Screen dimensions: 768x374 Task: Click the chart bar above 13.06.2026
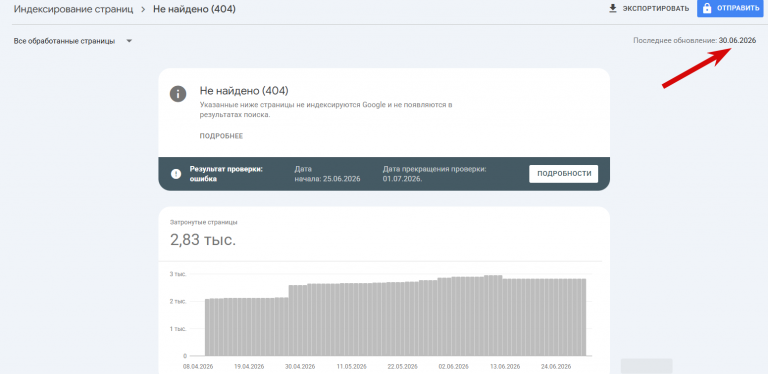point(506,317)
